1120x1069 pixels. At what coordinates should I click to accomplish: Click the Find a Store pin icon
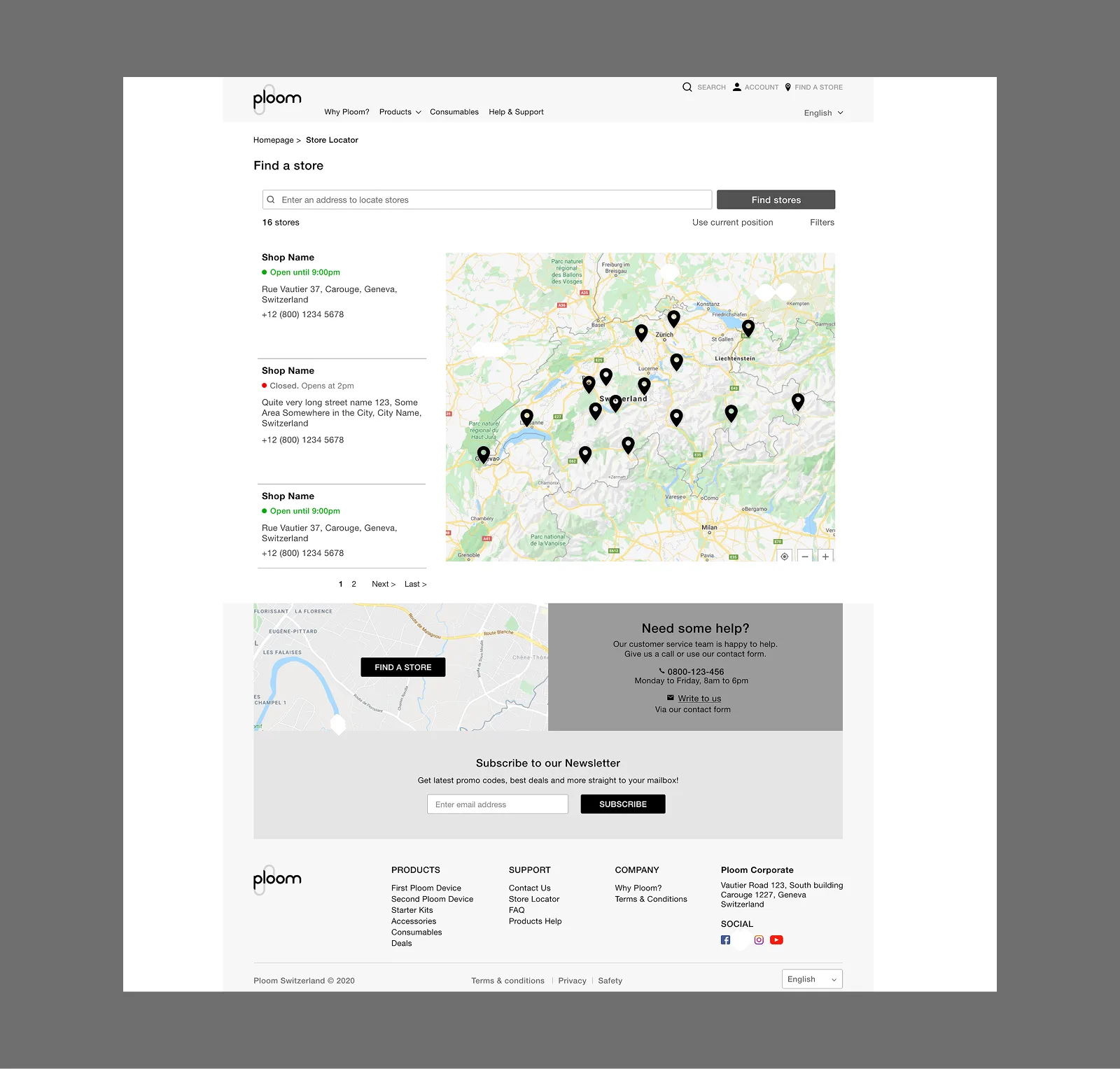click(787, 87)
